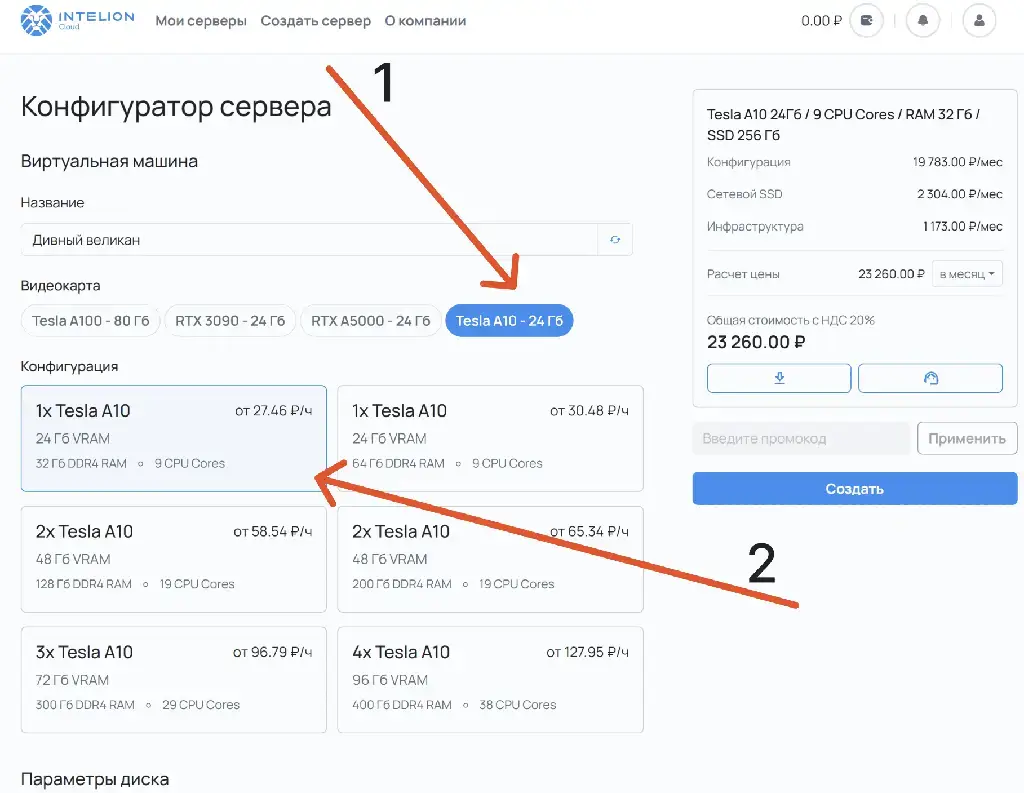Open the 'Мои серверы' menu item

click(201, 21)
